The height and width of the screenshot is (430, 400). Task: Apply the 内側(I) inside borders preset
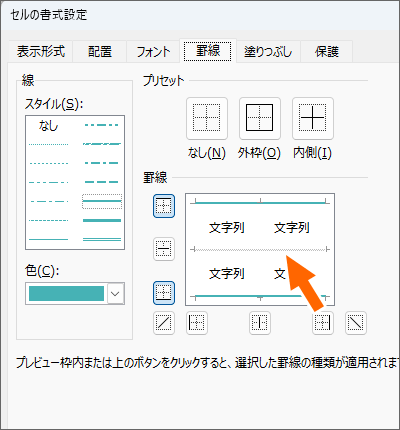coord(313,118)
